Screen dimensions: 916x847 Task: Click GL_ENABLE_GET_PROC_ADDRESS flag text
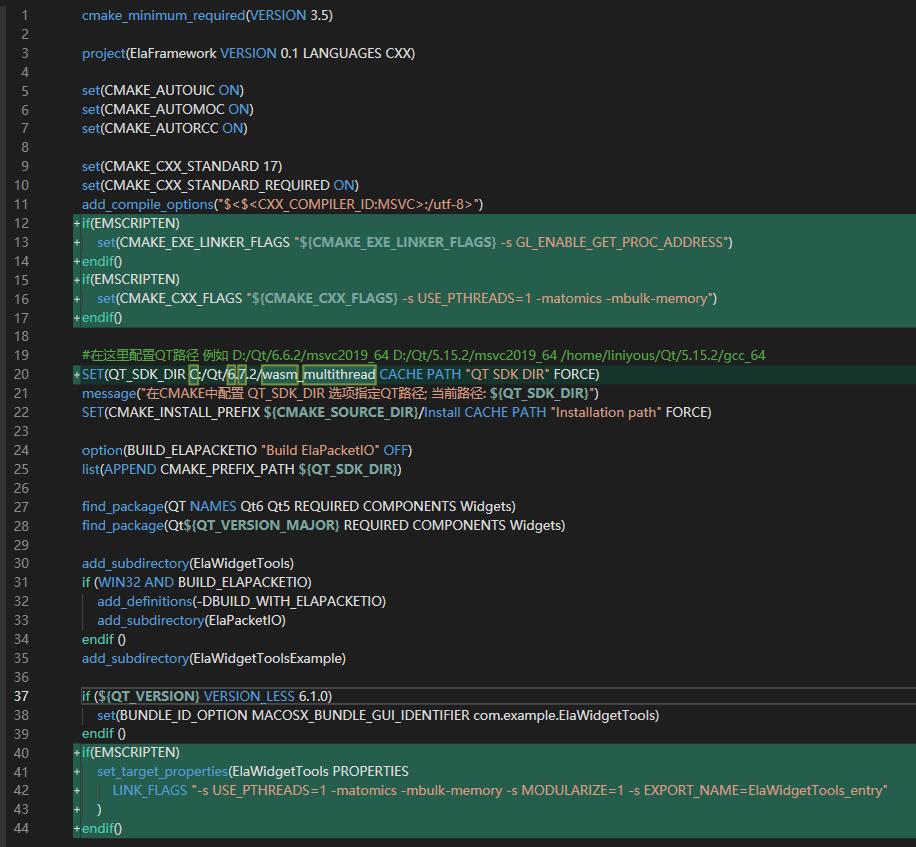click(x=620, y=242)
